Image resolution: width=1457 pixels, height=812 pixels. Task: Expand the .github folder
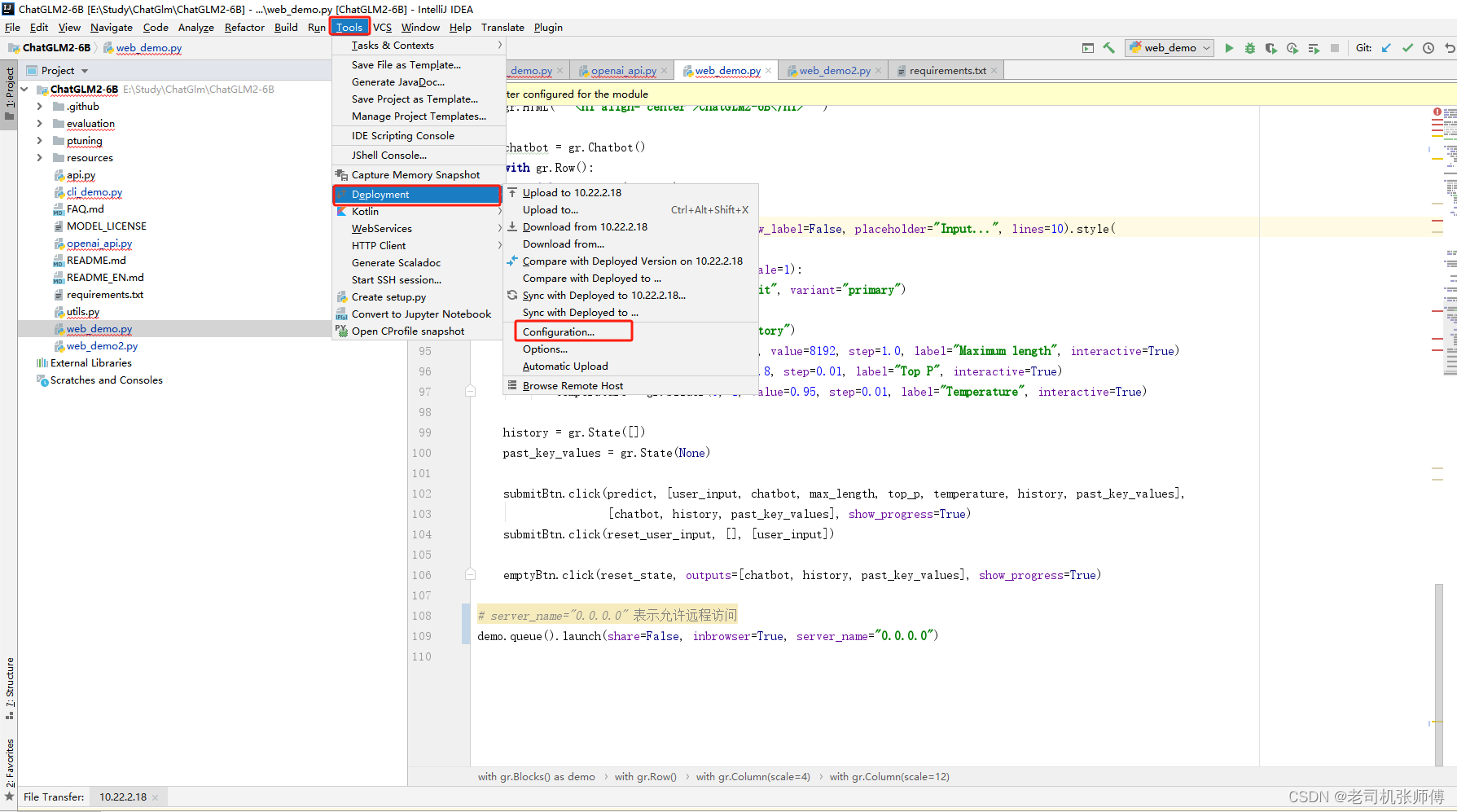point(39,107)
